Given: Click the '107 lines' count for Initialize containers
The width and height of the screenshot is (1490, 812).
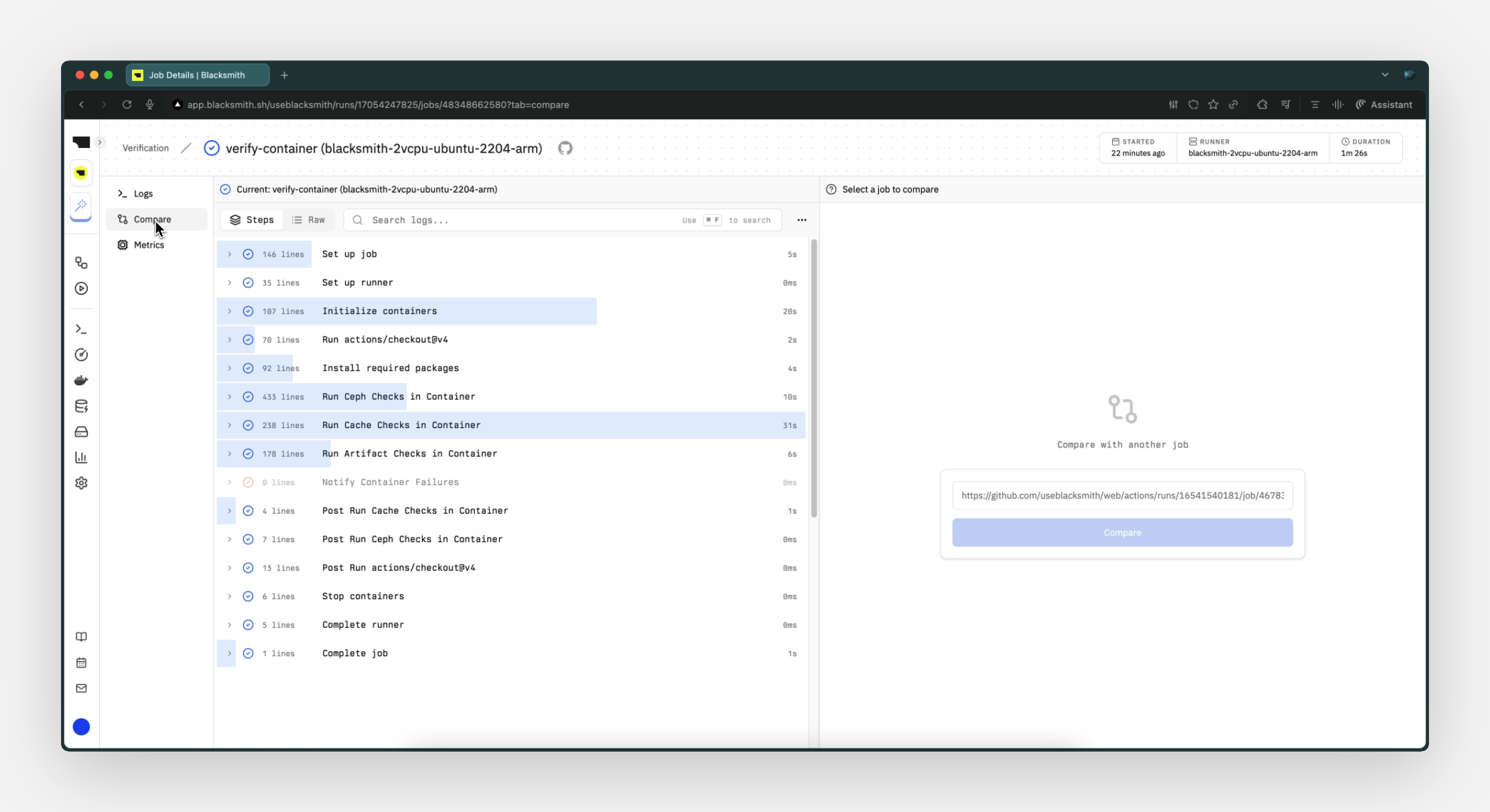Looking at the screenshot, I should [283, 312].
